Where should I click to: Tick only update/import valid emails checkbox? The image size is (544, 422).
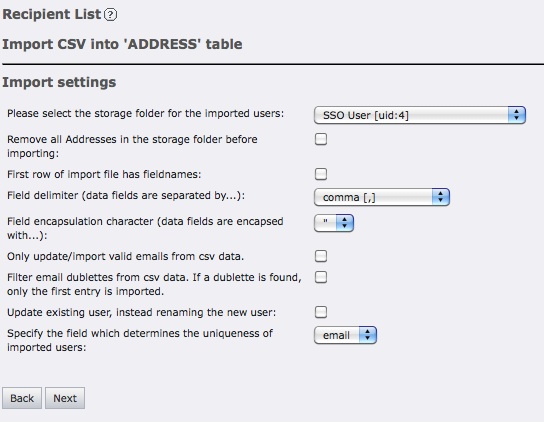tap(321, 256)
